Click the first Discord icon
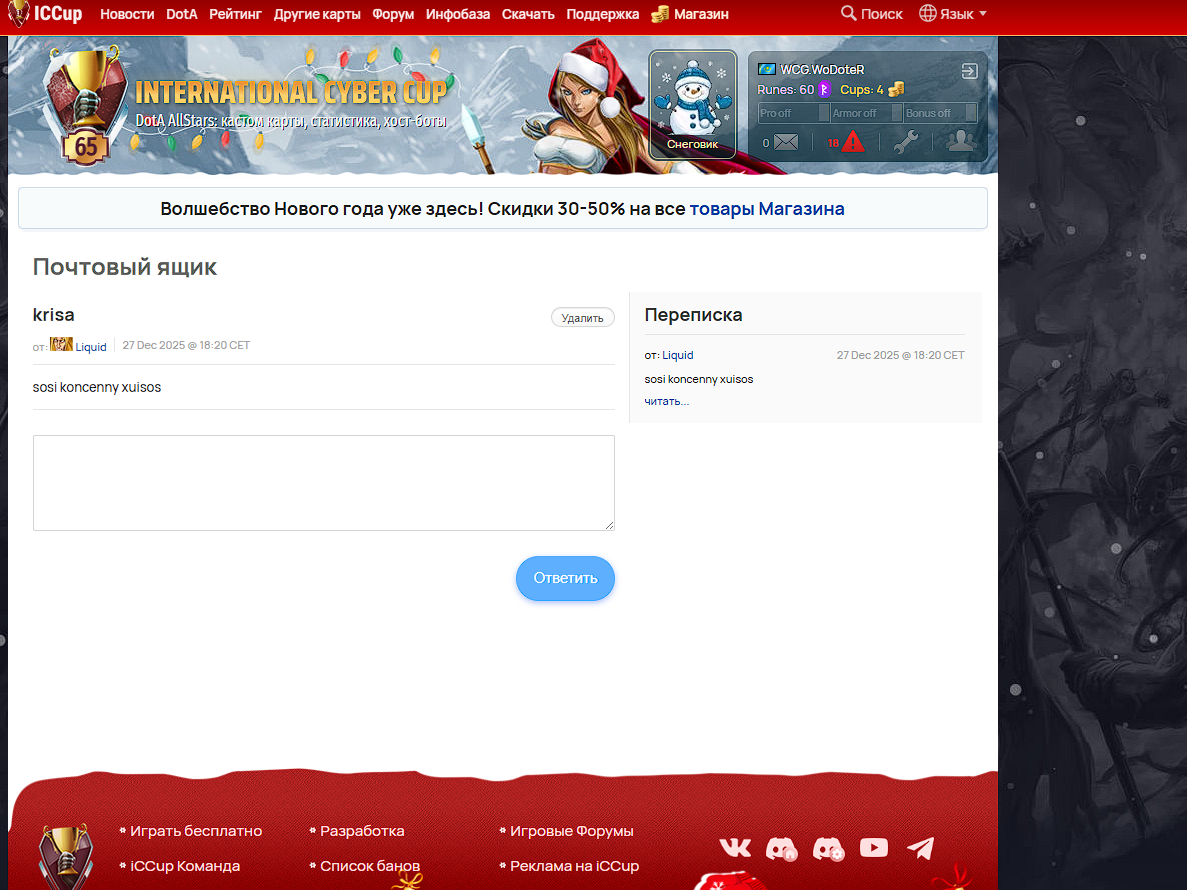 coord(782,848)
